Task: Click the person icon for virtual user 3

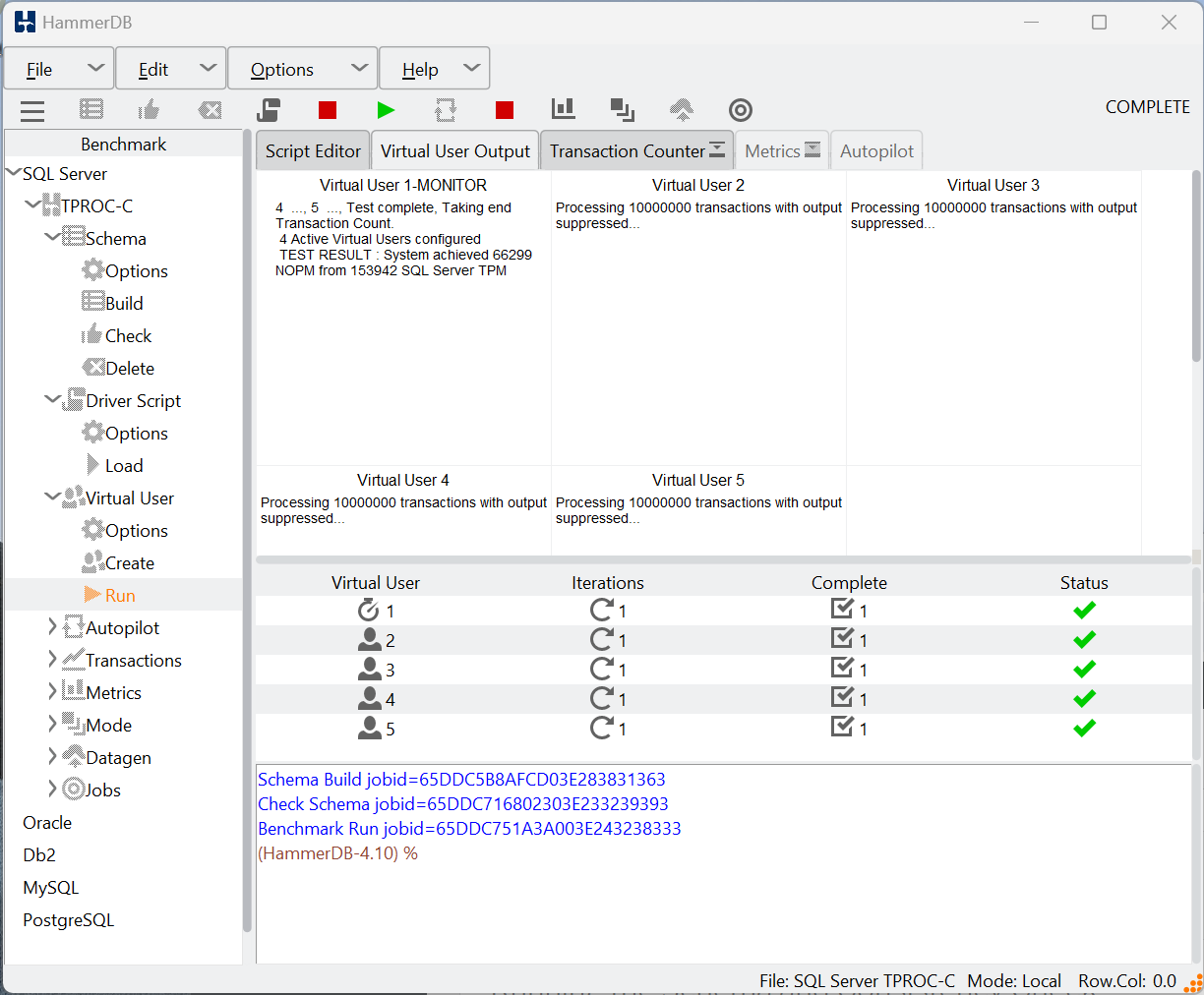Action: (x=370, y=670)
